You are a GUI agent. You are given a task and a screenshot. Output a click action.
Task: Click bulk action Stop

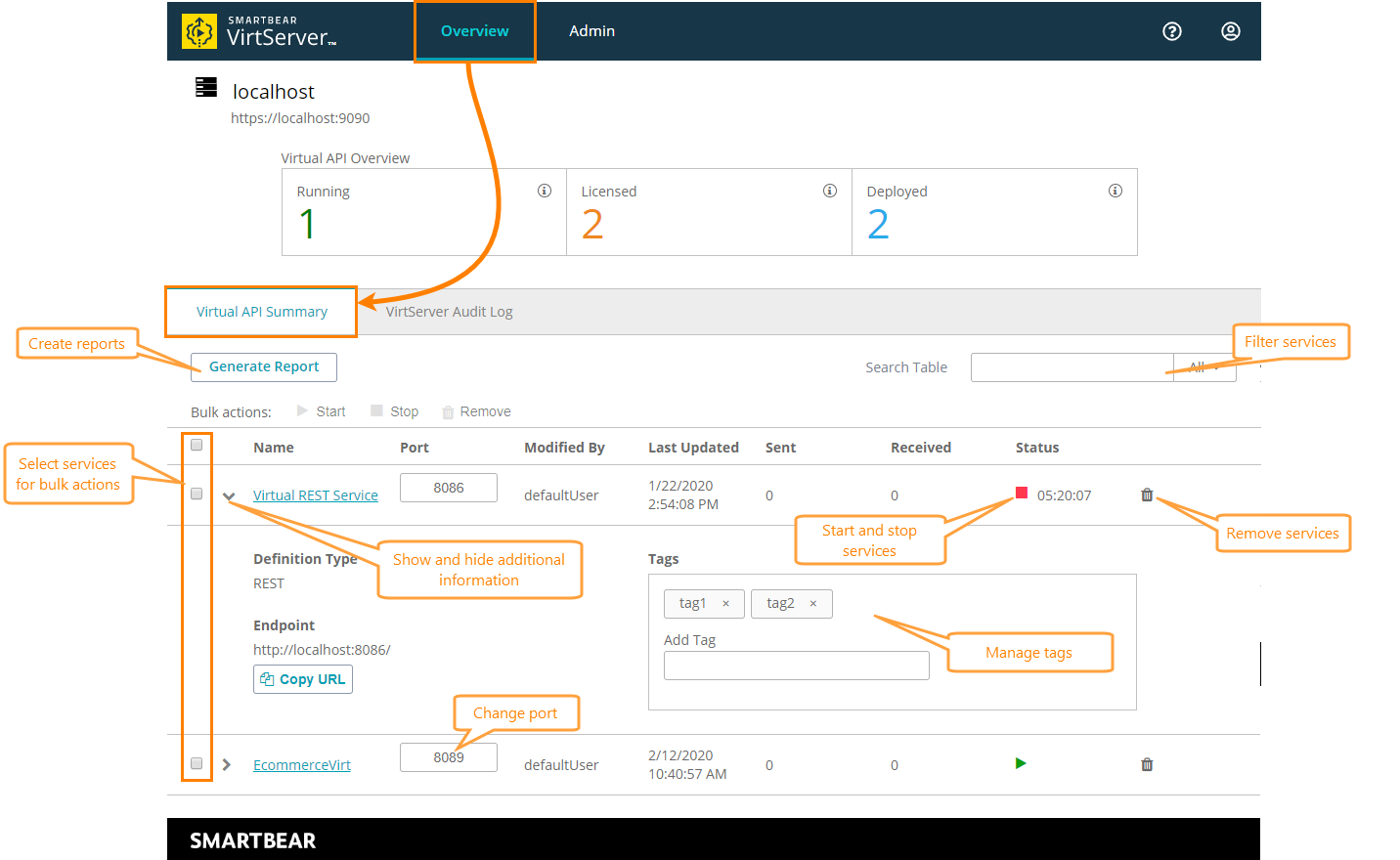(x=395, y=411)
